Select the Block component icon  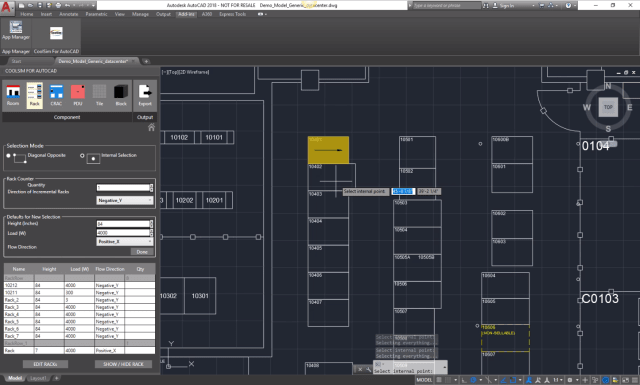tap(121, 95)
